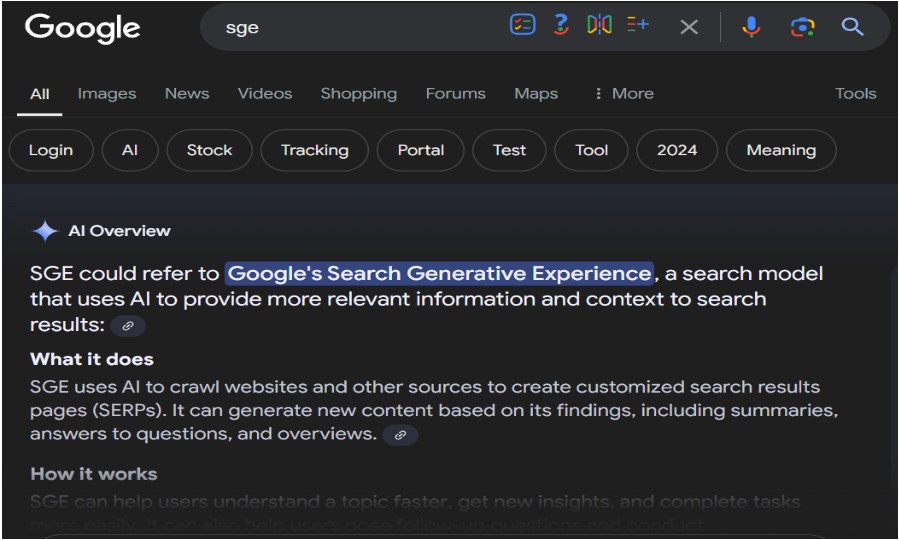Image resolution: width=899 pixels, height=540 pixels.
Task: Select the Test filter chip
Action: tap(509, 150)
